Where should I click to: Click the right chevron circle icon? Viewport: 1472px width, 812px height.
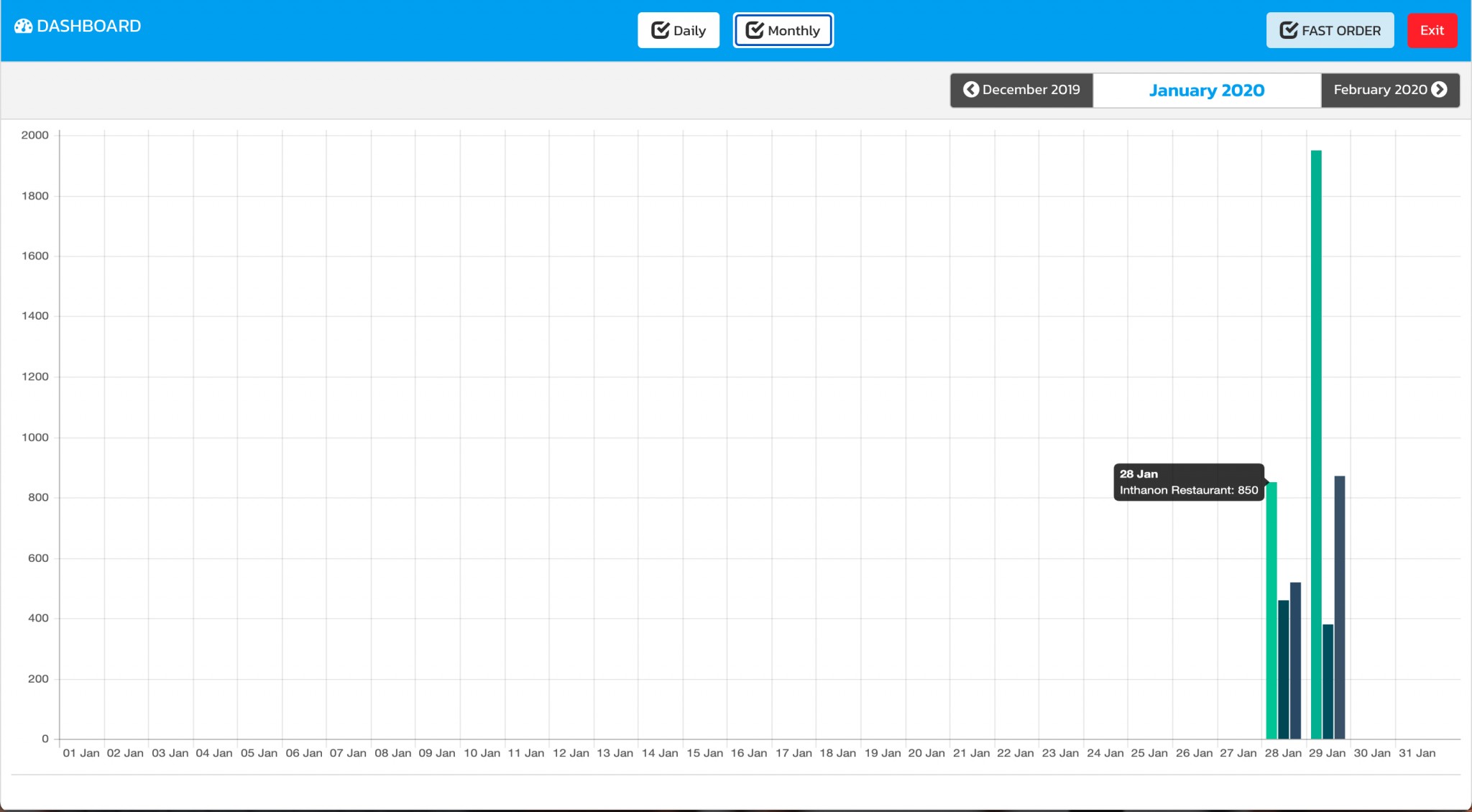(1439, 89)
